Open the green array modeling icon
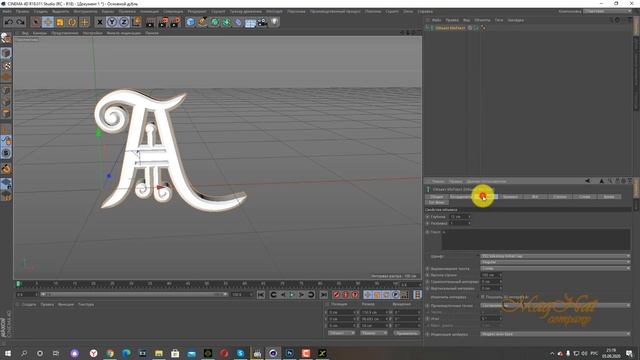Screen dimensions: 640x360 [x=227, y=22]
